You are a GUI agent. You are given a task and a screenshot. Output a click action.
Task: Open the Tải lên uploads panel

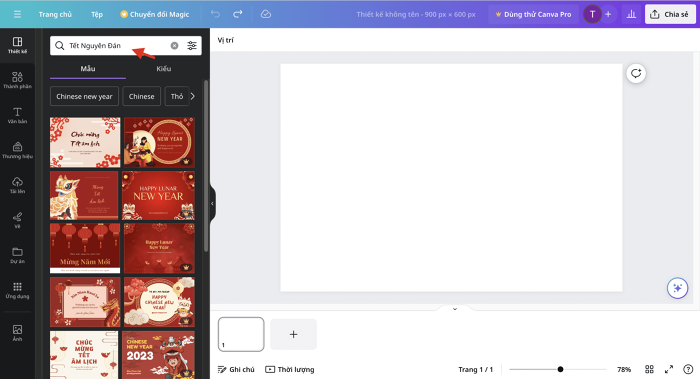point(17,185)
